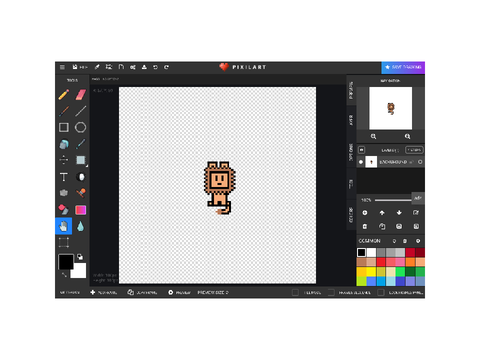The width and height of the screenshot is (480, 360).
Task: Select the highlighted Pan hand tool
Action: click(64, 226)
